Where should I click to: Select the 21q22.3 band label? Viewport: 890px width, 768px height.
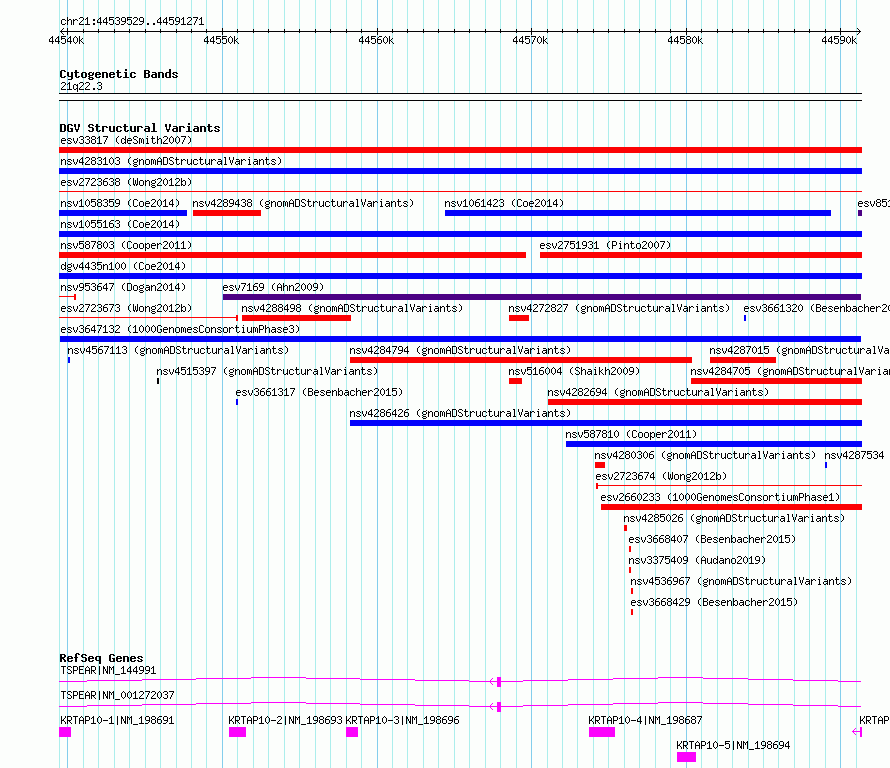[x=81, y=86]
